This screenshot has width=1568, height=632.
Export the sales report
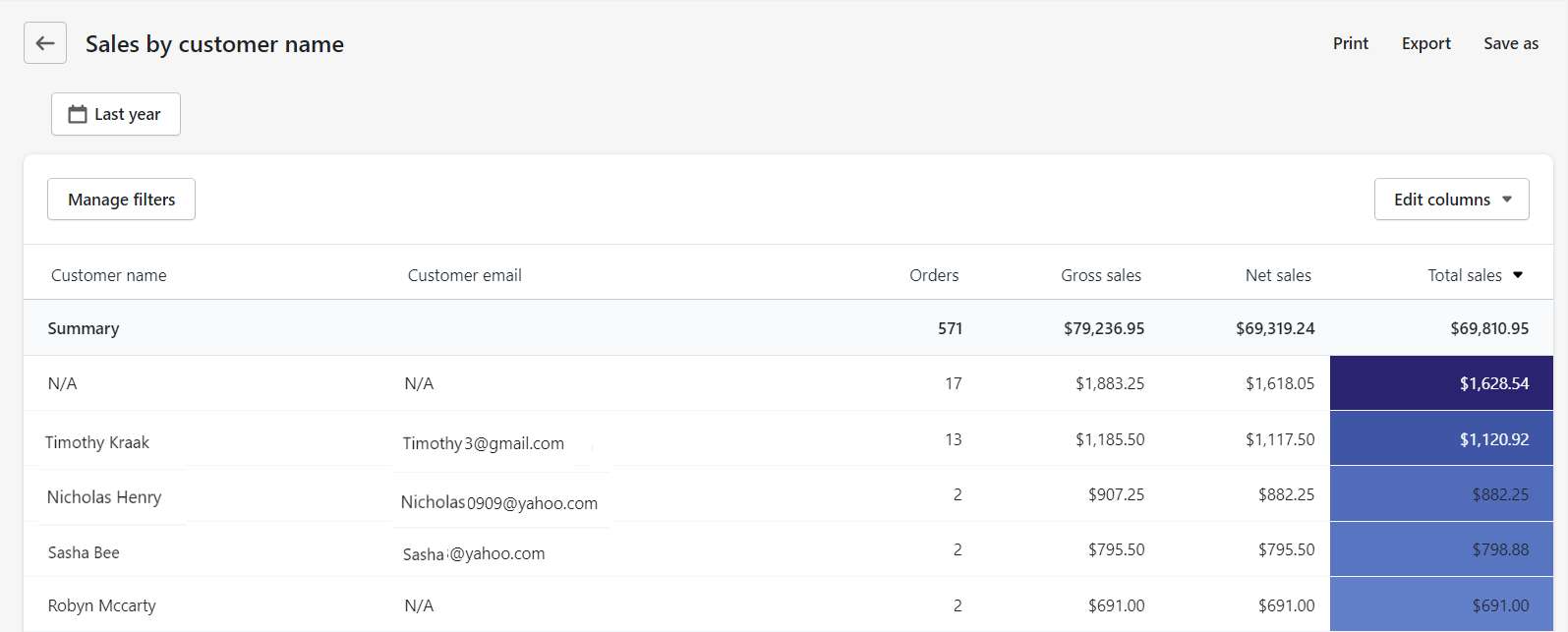tap(1426, 43)
